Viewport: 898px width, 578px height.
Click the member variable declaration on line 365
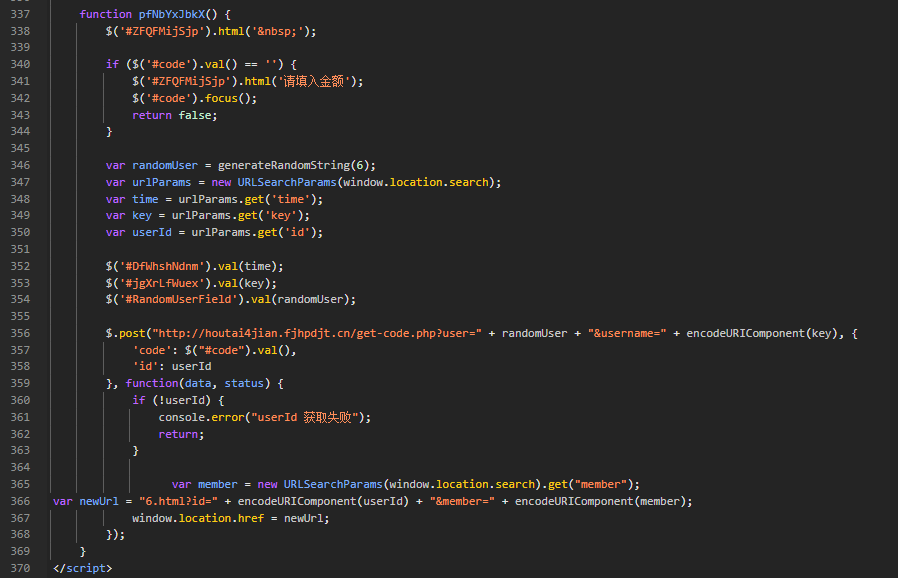pyautogui.click(x=218, y=484)
